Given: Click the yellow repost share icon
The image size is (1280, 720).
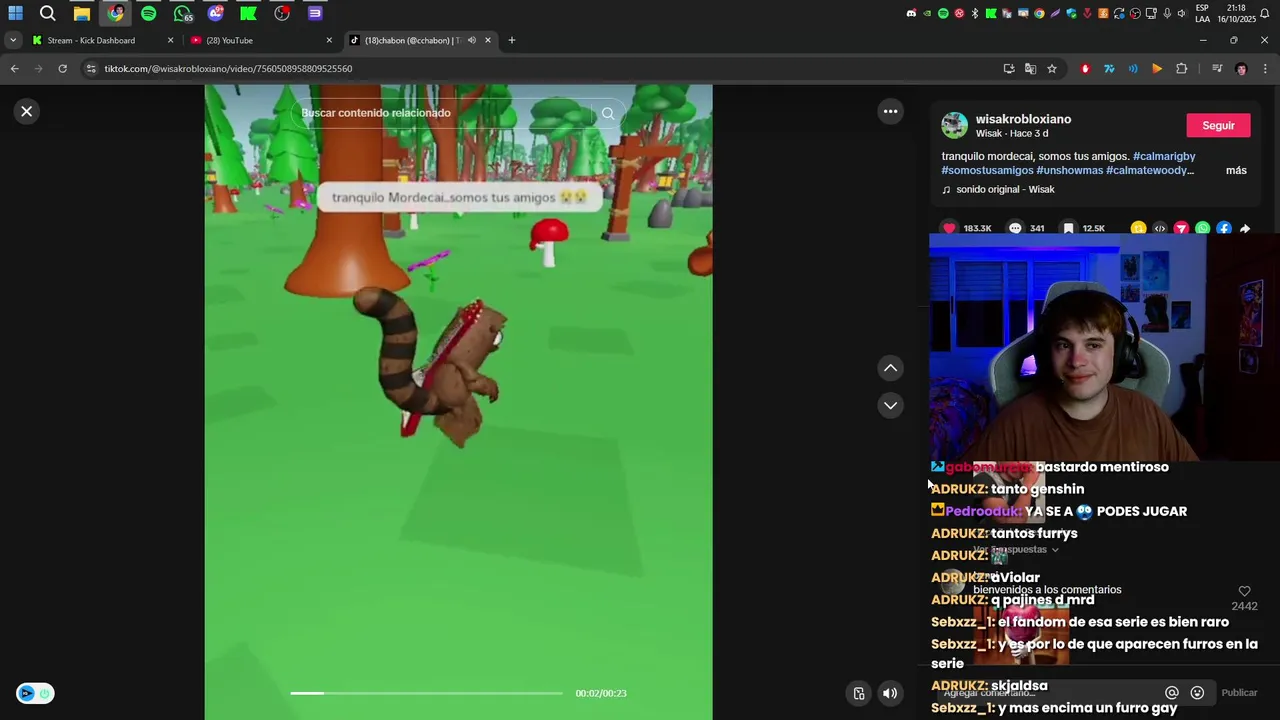Looking at the screenshot, I should pyautogui.click(x=1138, y=228).
